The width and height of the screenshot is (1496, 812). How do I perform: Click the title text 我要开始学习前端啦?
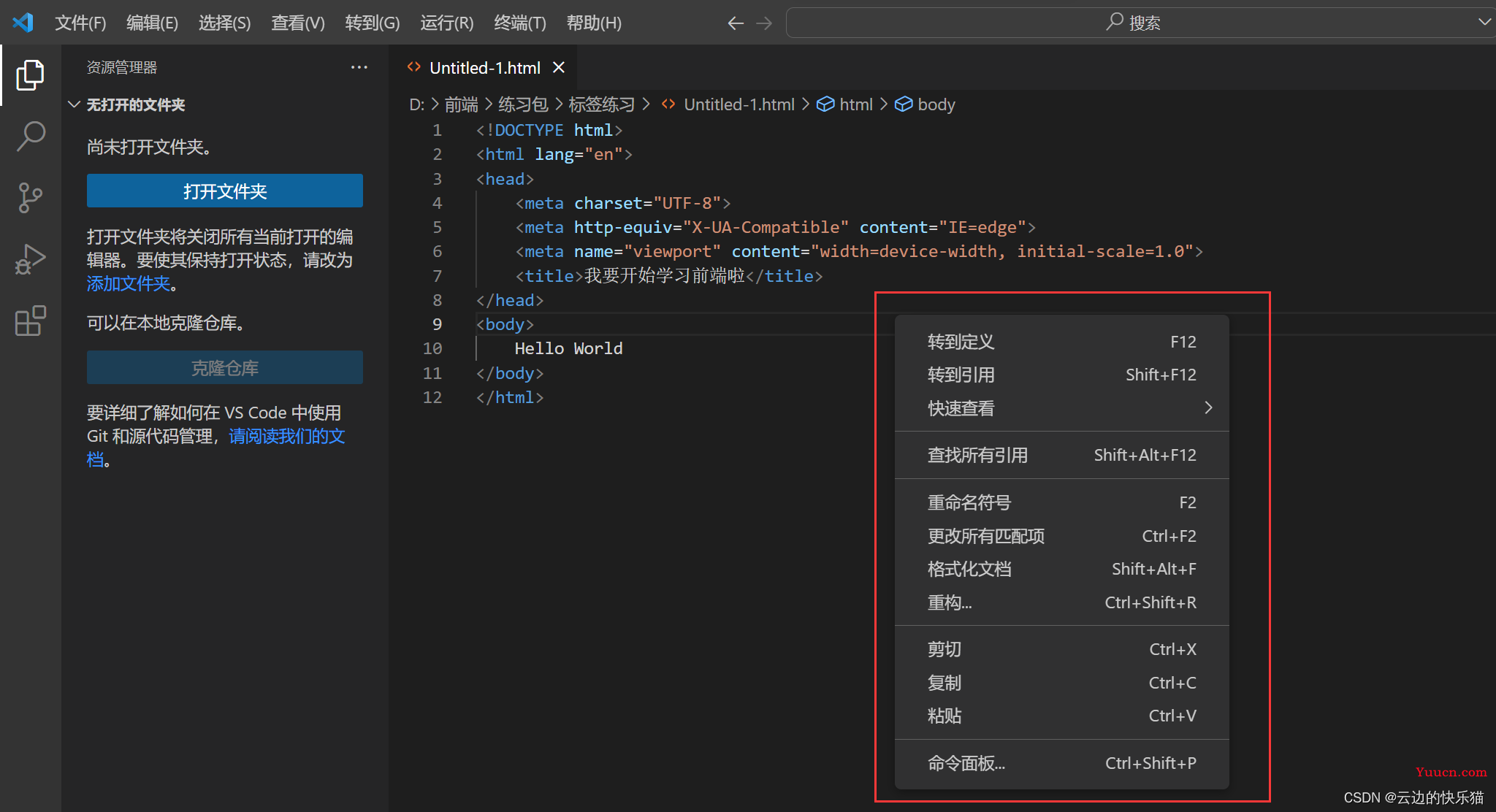click(x=664, y=275)
